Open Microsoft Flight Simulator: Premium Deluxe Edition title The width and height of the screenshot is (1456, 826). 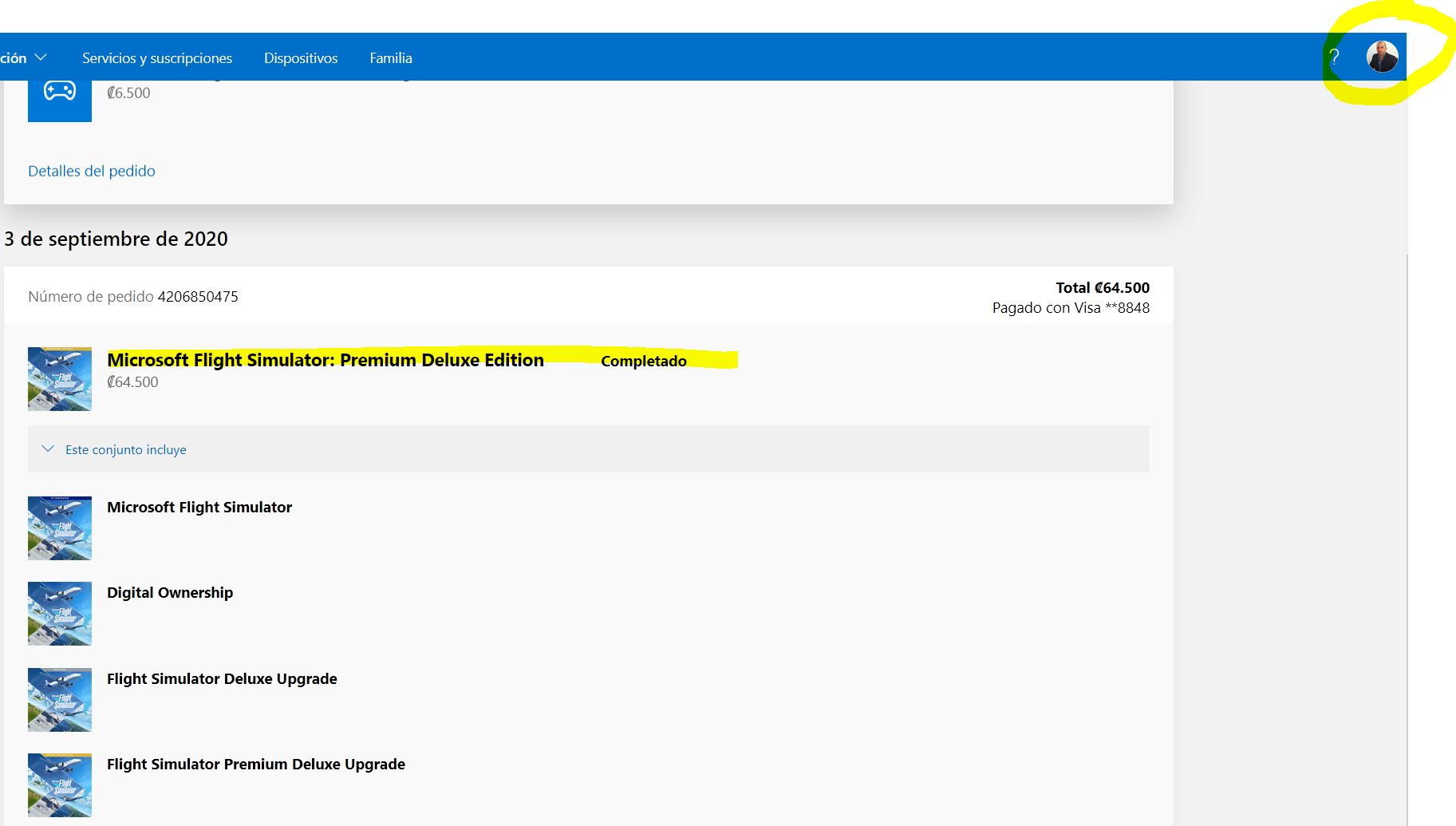pyautogui.click(x=326, y=360)
